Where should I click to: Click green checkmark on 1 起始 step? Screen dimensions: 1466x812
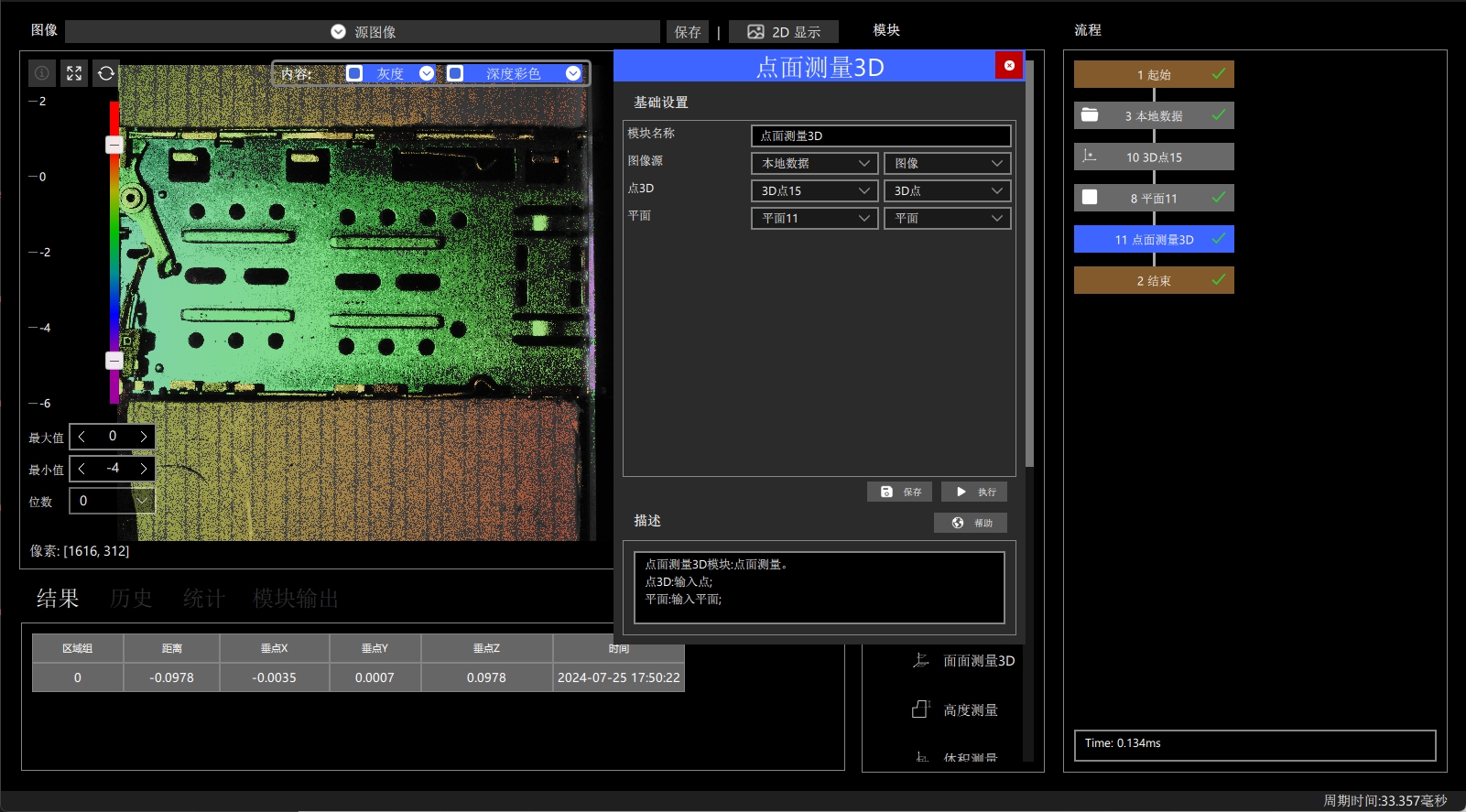coord(1219,73)
